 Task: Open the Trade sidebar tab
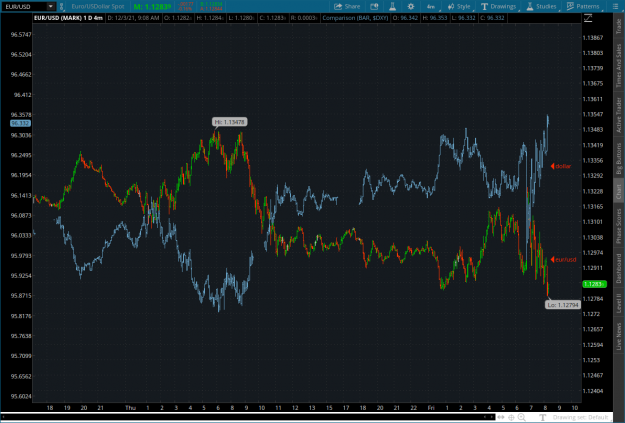coord(619,26)
